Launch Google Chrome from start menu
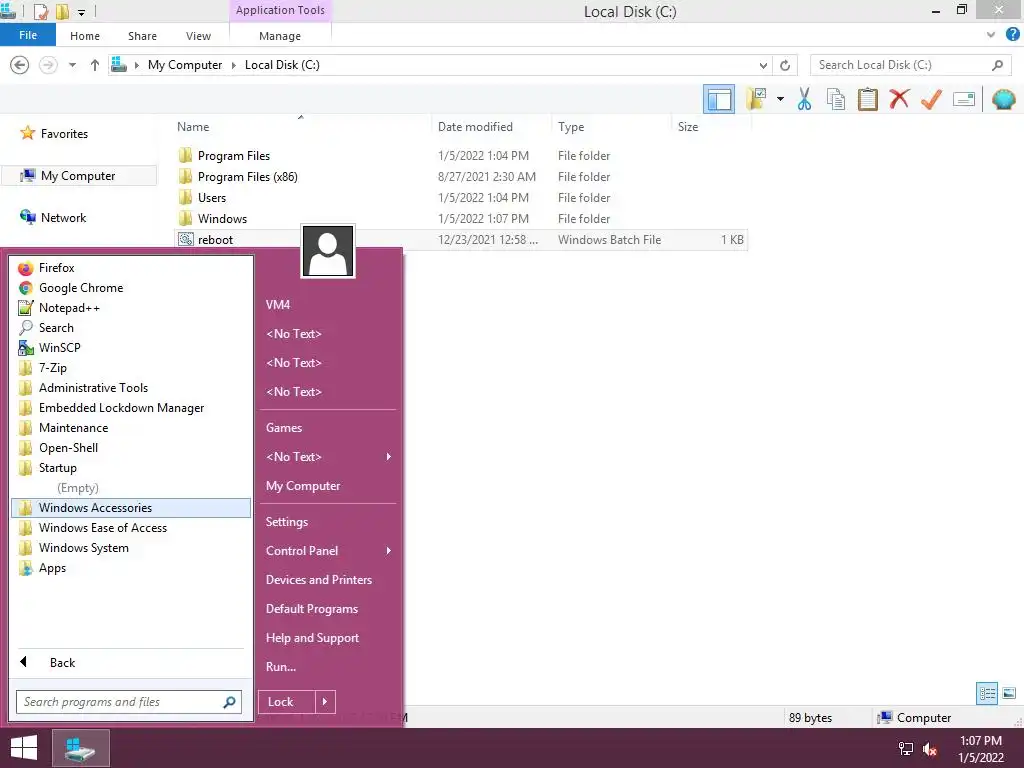Viewport: 1024px width, 768px height. [131, 287]
